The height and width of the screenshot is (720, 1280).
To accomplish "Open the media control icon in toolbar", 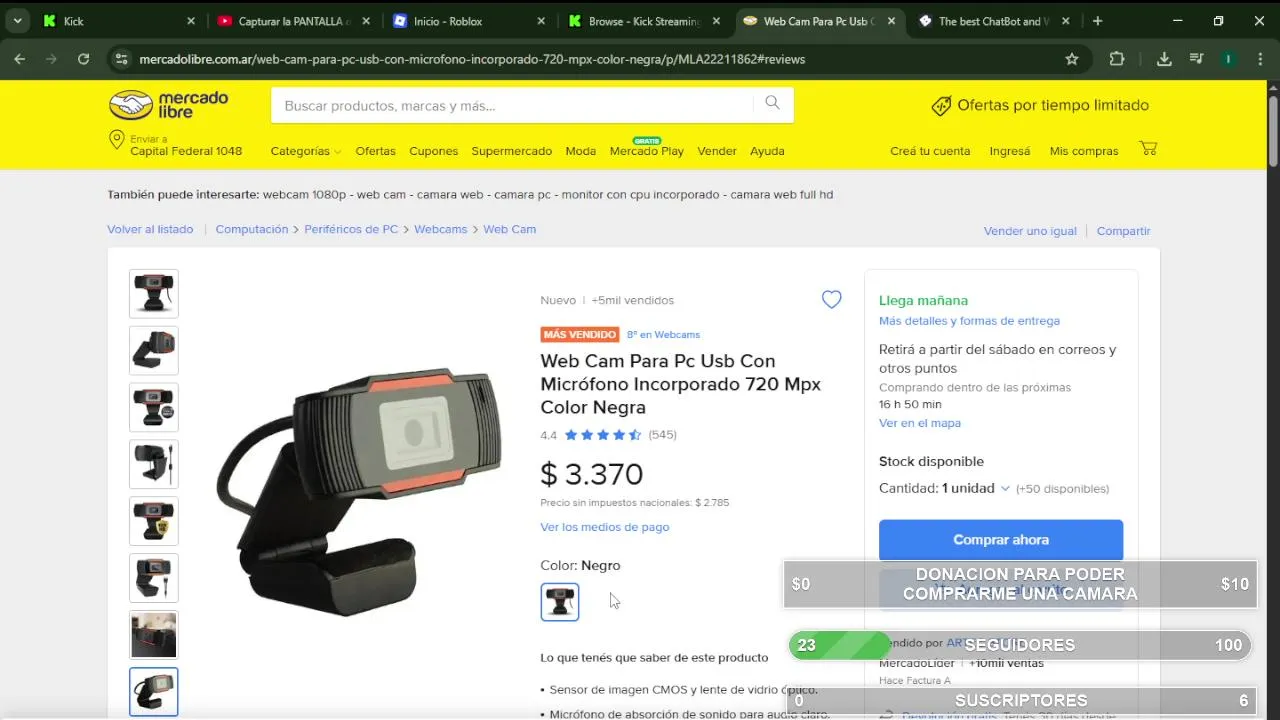I will tap(1196, 59).
